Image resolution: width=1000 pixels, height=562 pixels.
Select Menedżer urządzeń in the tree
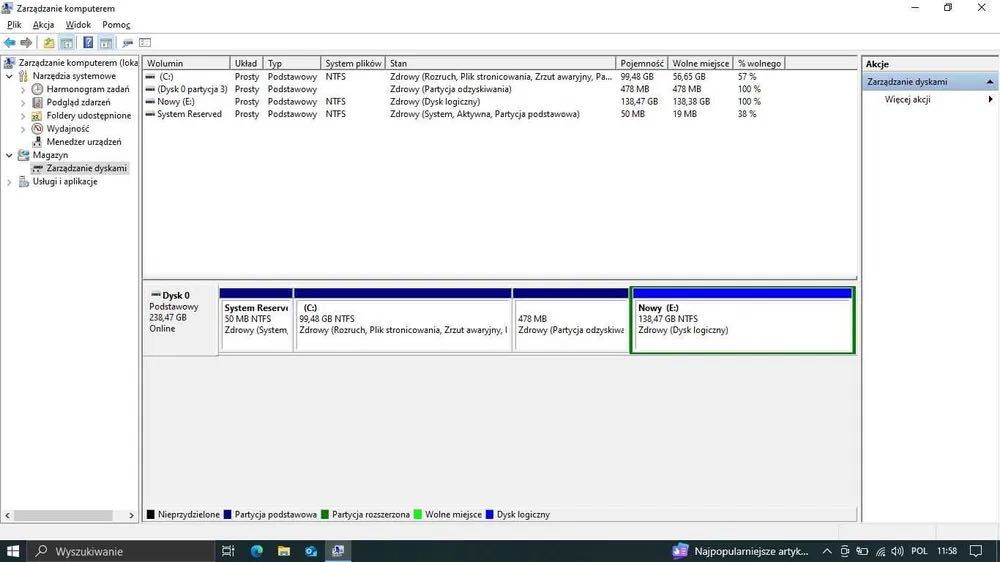(x=84, y=142)
